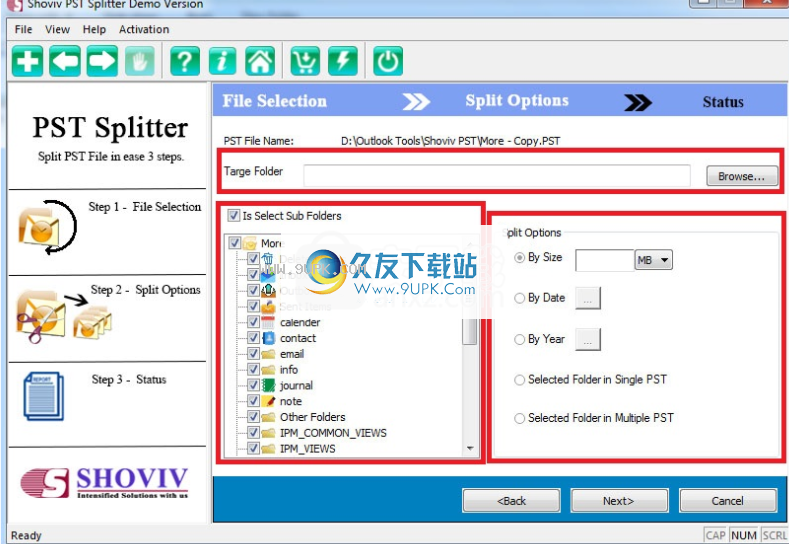Click the Status wizard header
This screenshot has height=544, width=789.
click(x=723, y=102)
